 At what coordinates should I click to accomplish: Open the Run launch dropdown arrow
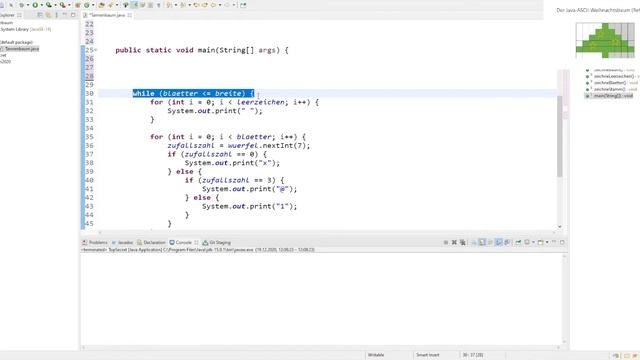click(x=42, y=5)
